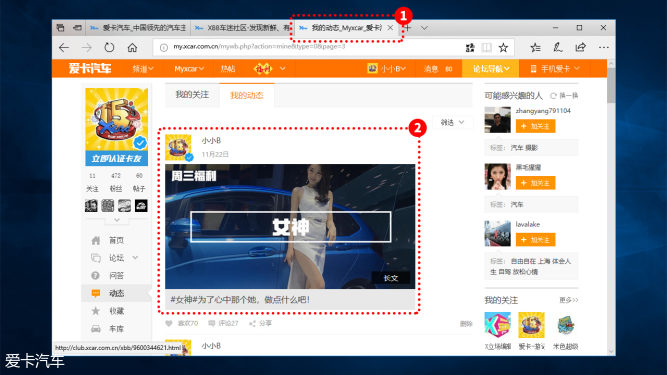Click 分享 share on post
The image size is (667, 375).
coord(260,324)
